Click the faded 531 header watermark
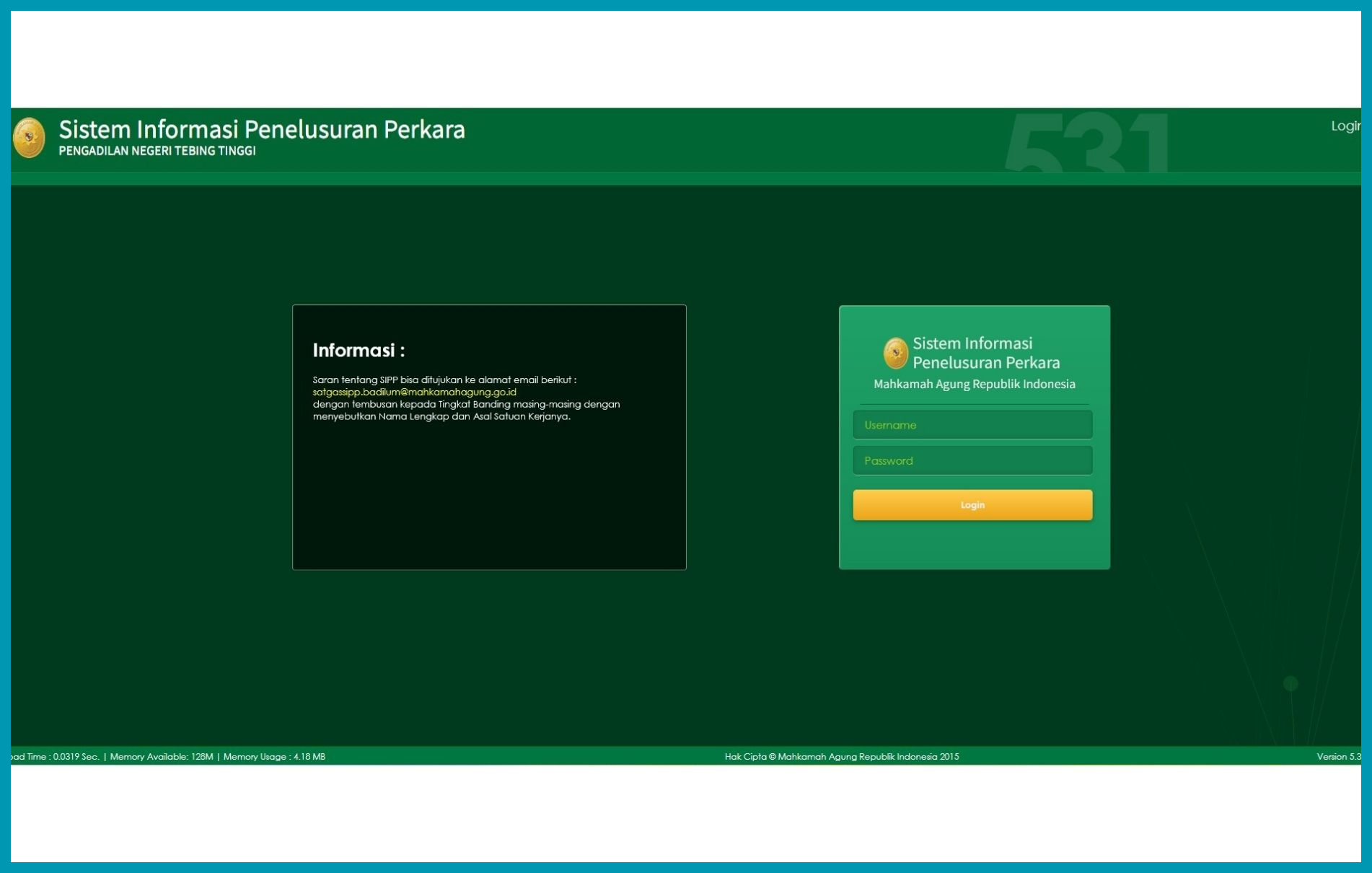The image size is (1372, 873). click(x=1086, y=143)
